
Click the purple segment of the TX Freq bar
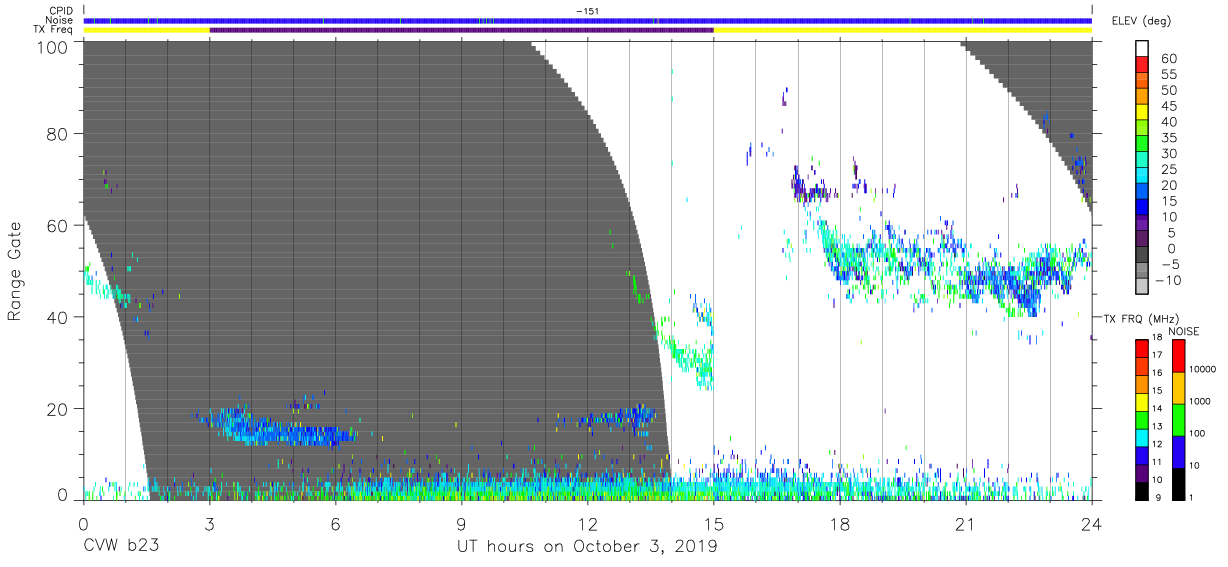pos(462,30)
